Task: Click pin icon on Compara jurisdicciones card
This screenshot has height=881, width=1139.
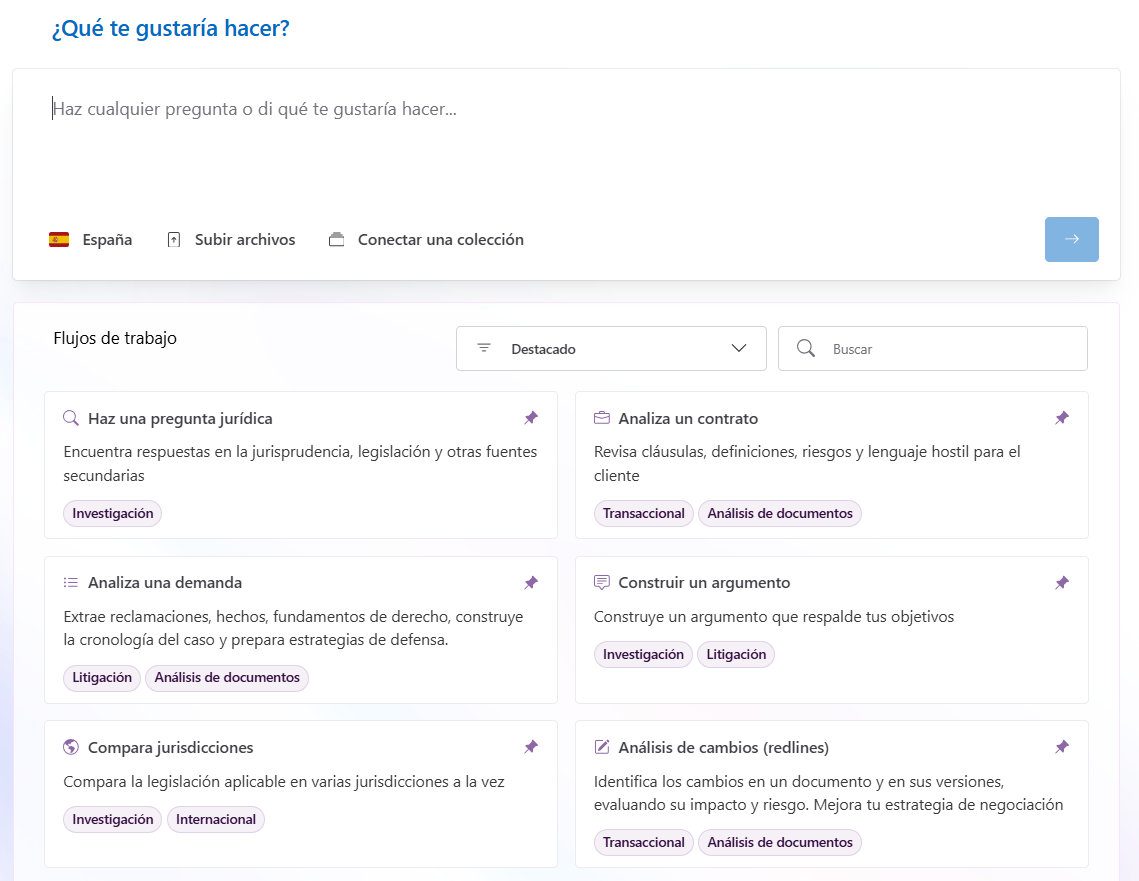Action: pyautogui.click(x=531, y=747)
